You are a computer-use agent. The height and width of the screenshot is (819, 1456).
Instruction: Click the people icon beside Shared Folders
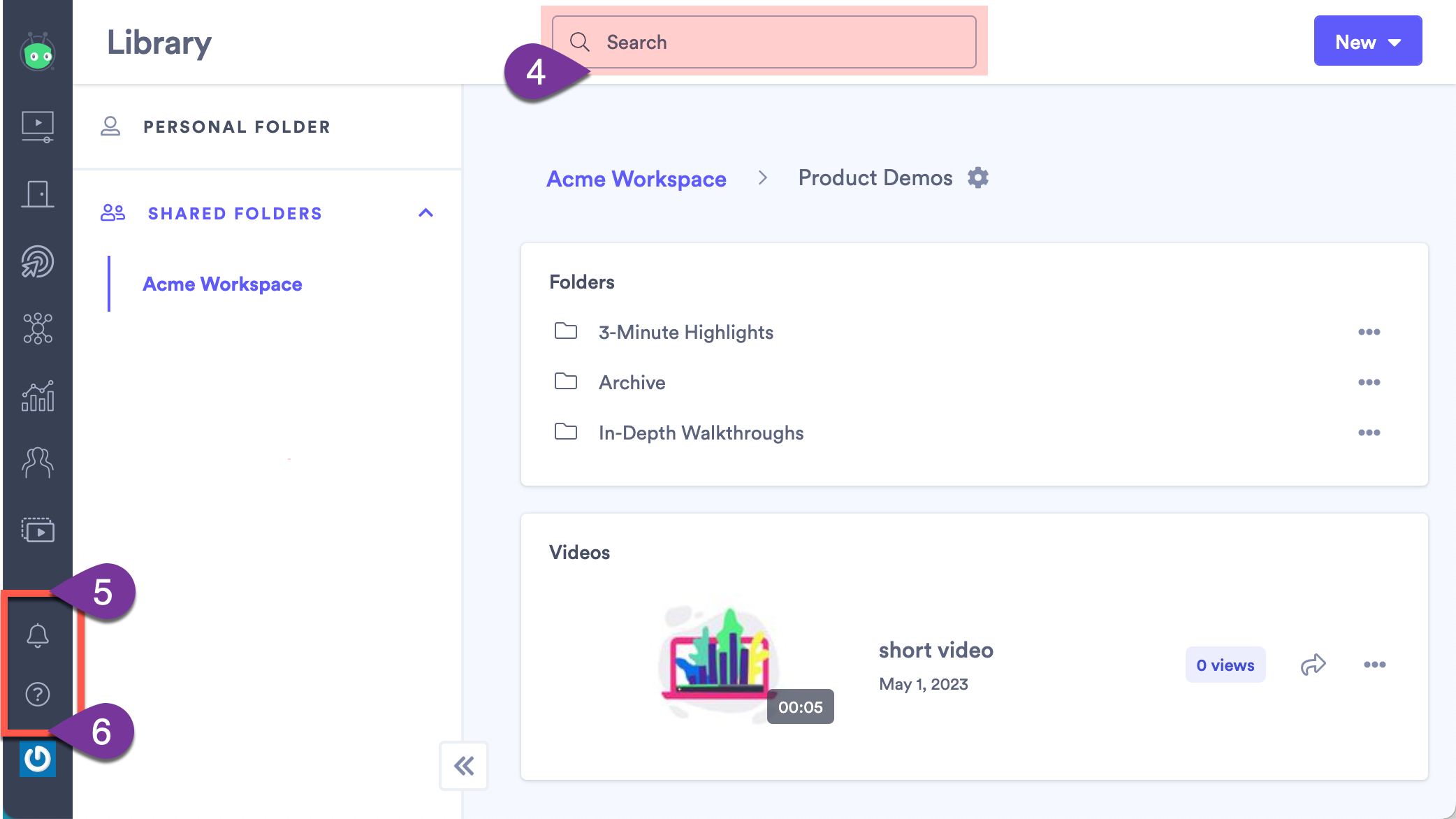tap(112, 212)
